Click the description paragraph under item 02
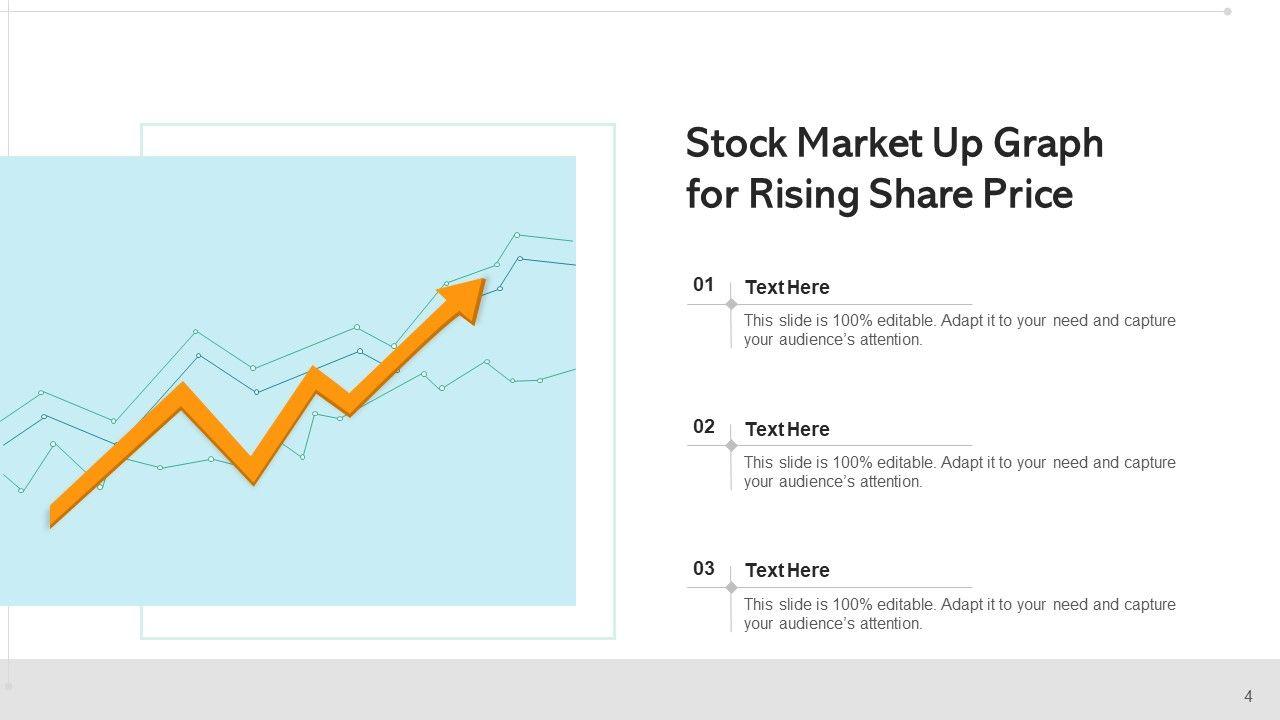This screenshot has height=720, width=1280. tap(959, 472)
